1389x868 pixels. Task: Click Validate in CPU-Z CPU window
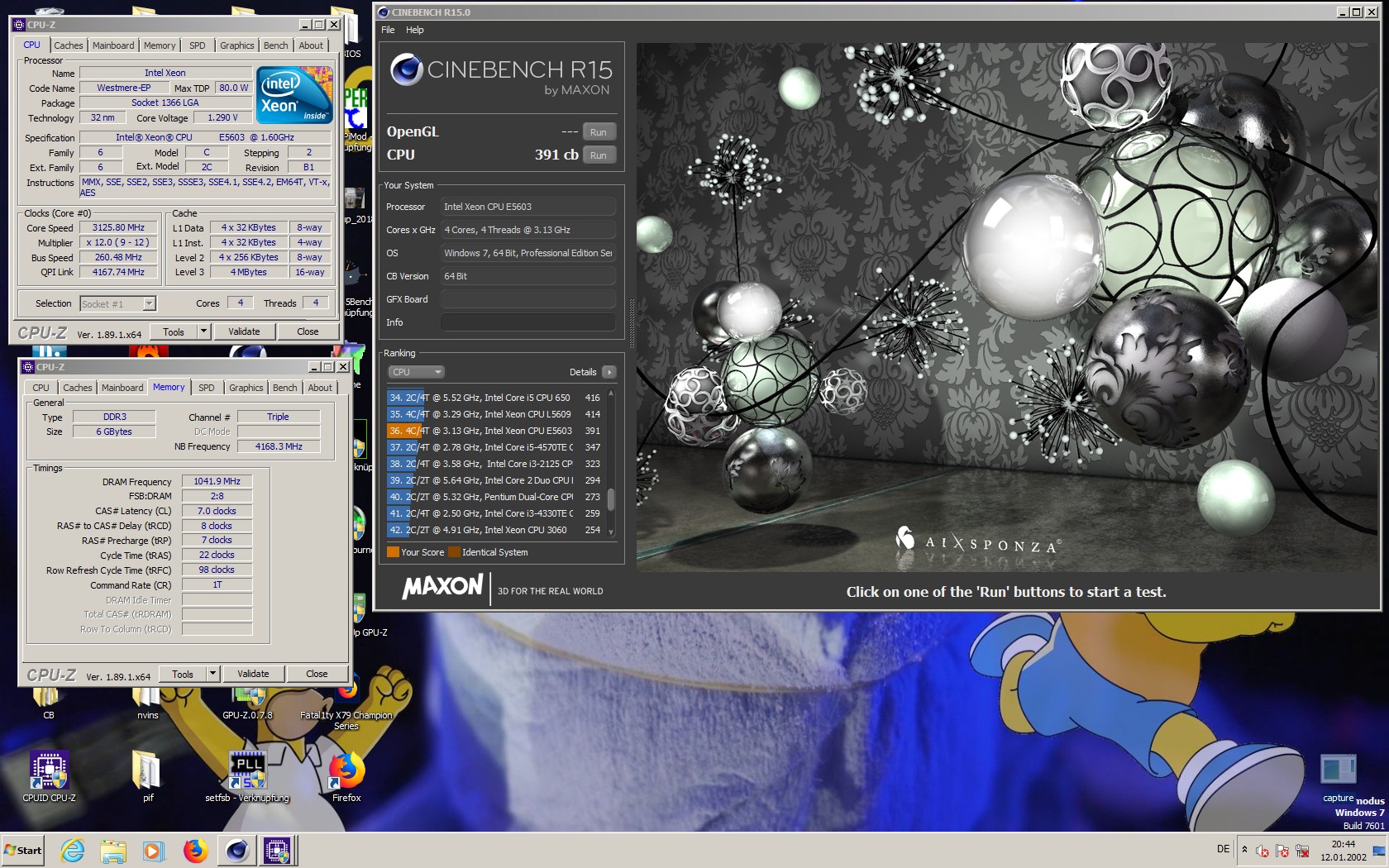(x=244, y=331)
